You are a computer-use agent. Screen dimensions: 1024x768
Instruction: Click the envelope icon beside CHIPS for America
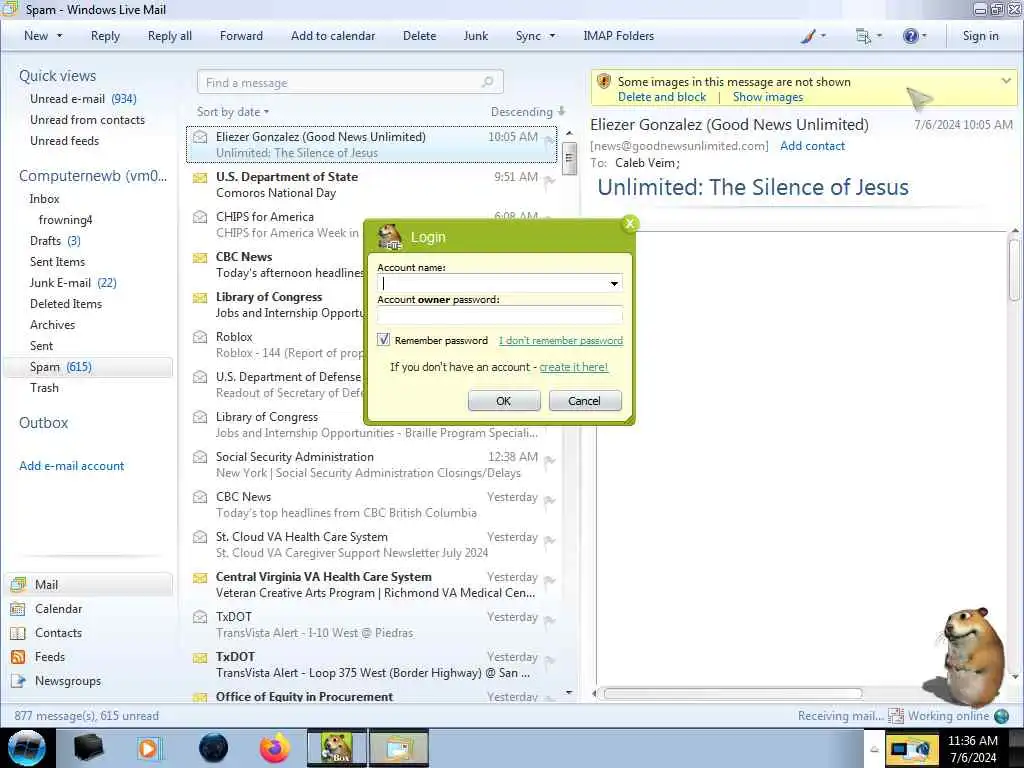coord(200,217)
